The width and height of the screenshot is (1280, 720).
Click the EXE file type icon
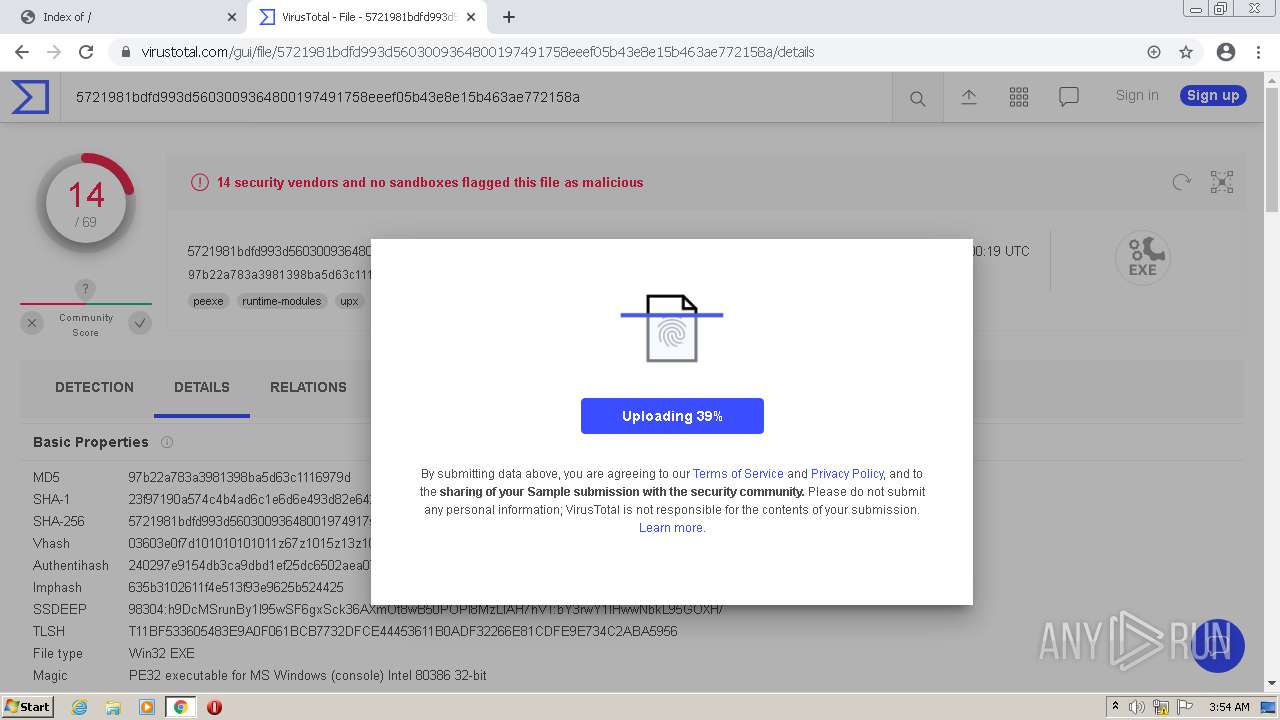[x=1143, y=258]
